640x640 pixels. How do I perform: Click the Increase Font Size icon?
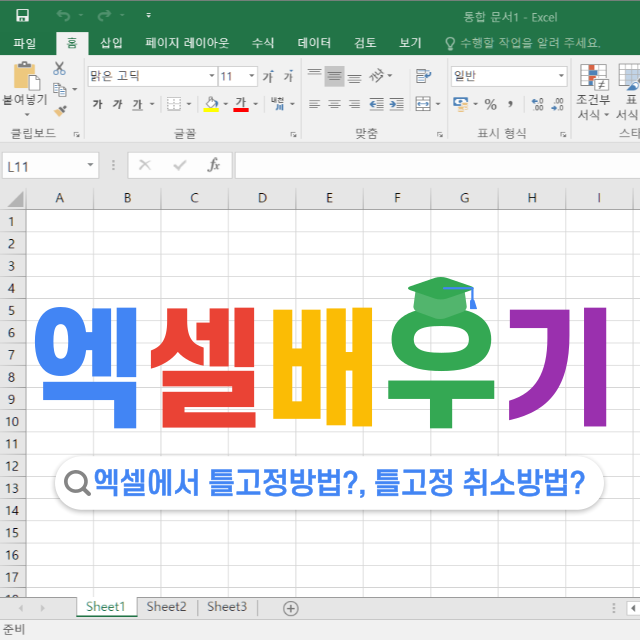pos(268,76)
